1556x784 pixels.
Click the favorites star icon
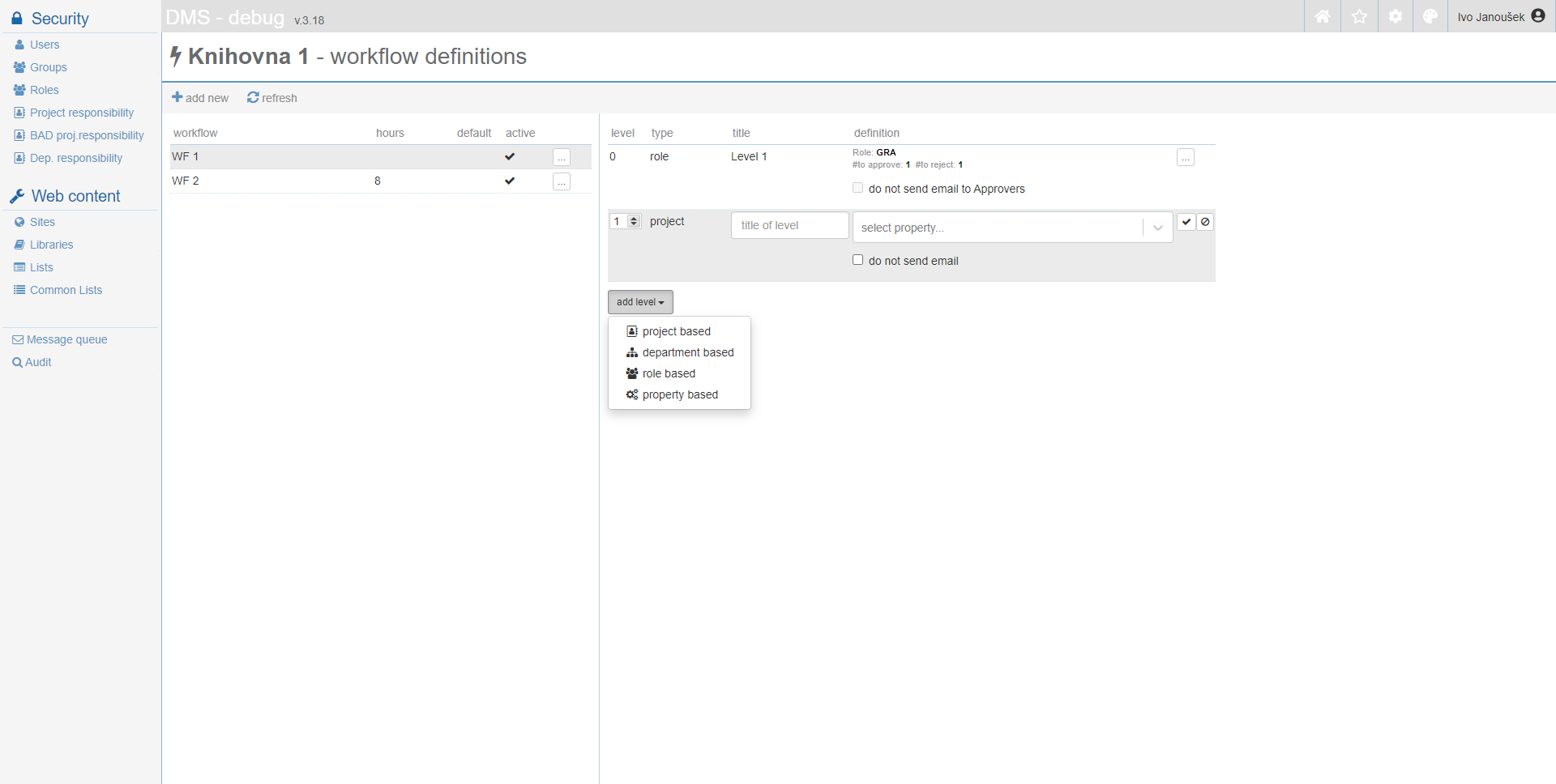[x=1359, y=16]
